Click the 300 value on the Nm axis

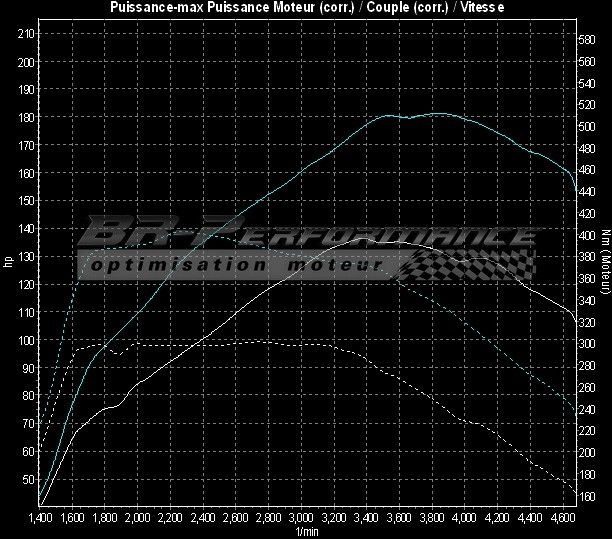(x=587, y=344)
